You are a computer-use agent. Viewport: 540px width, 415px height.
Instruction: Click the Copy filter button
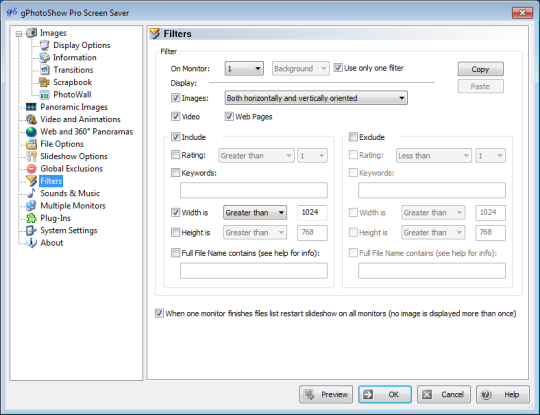click(x=480, y=69)
